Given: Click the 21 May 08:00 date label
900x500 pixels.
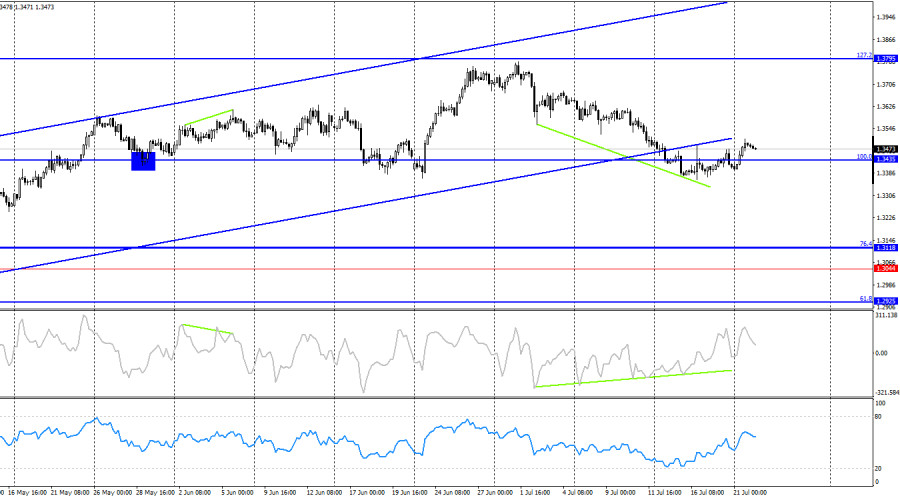Looking at the screenshot, I should (70, 493).
